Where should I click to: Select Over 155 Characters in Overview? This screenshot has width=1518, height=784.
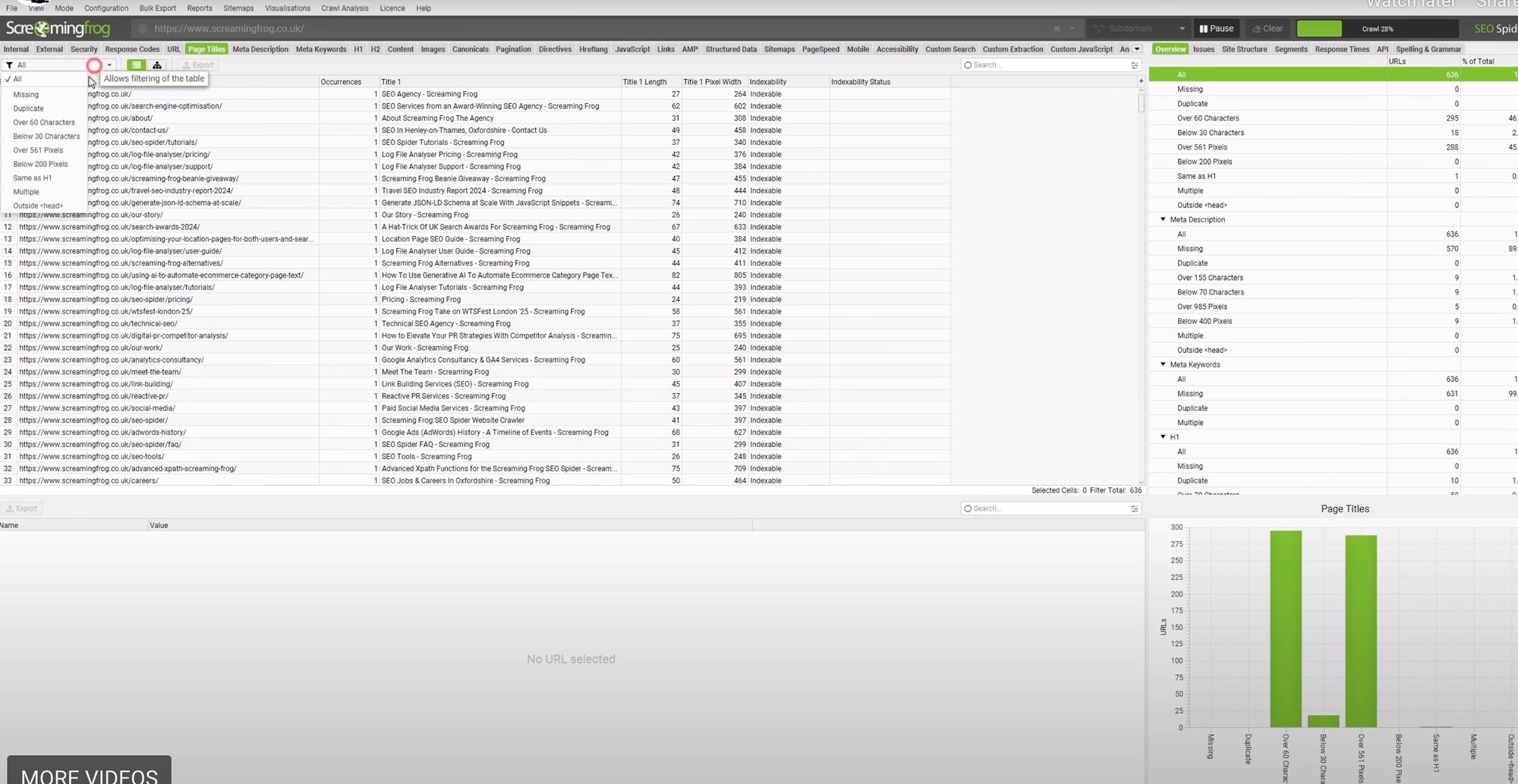1333,278
